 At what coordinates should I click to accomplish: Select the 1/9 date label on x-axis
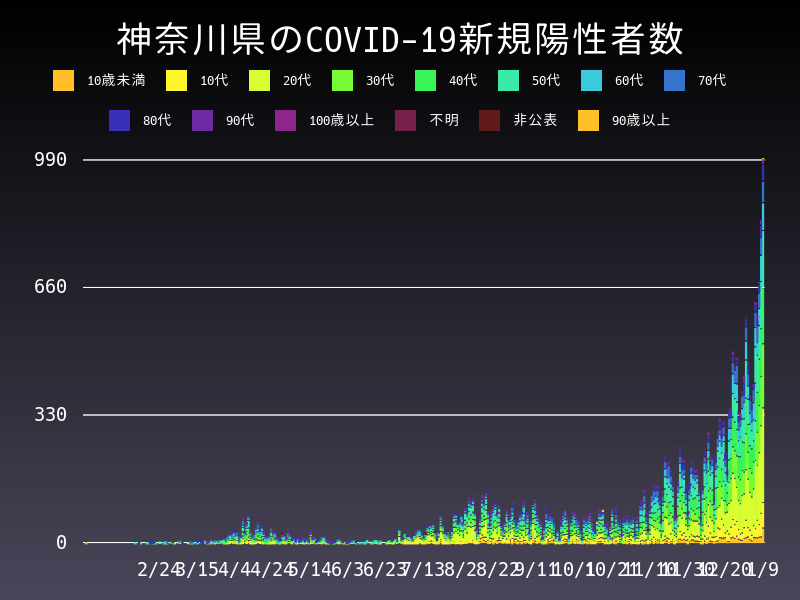pyautogui.click(x=761, y=570)
